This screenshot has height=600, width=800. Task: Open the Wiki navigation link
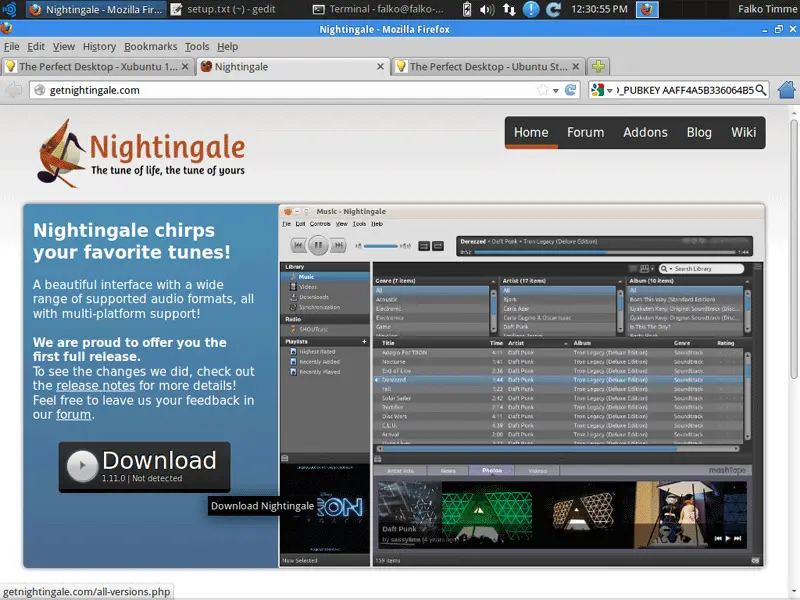click(743, 133)
